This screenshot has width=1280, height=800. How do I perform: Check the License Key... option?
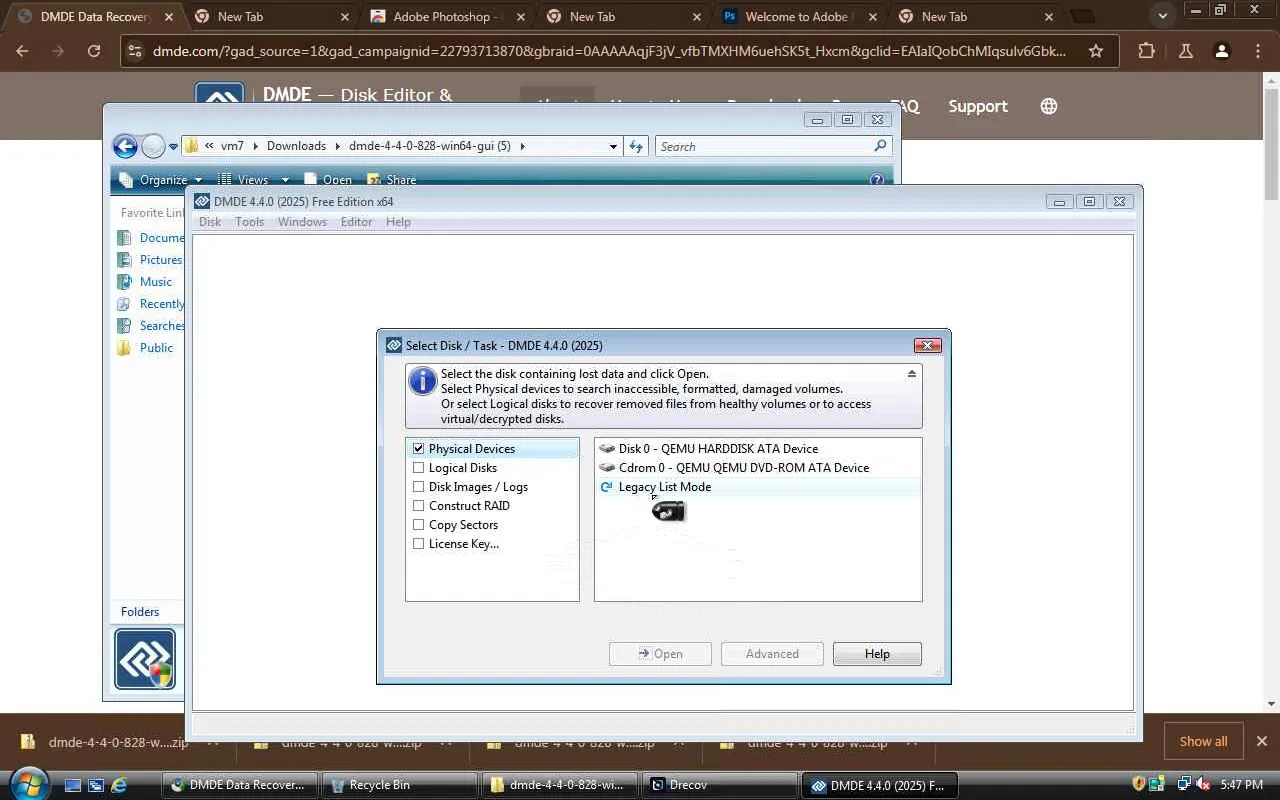click(419, 544)
